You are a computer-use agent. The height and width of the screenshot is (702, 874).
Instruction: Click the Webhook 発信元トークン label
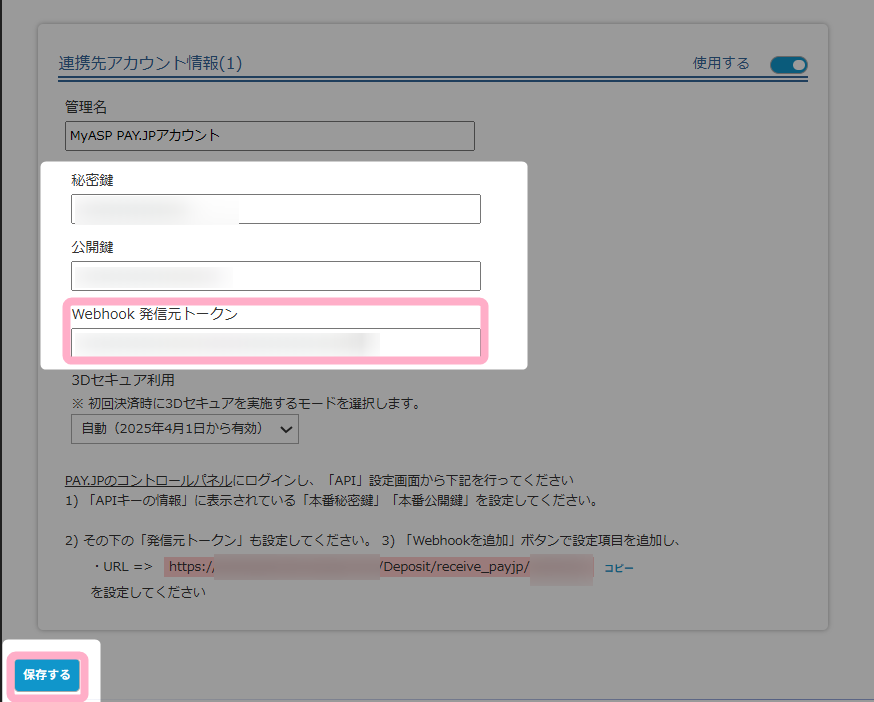coord(154,313)
